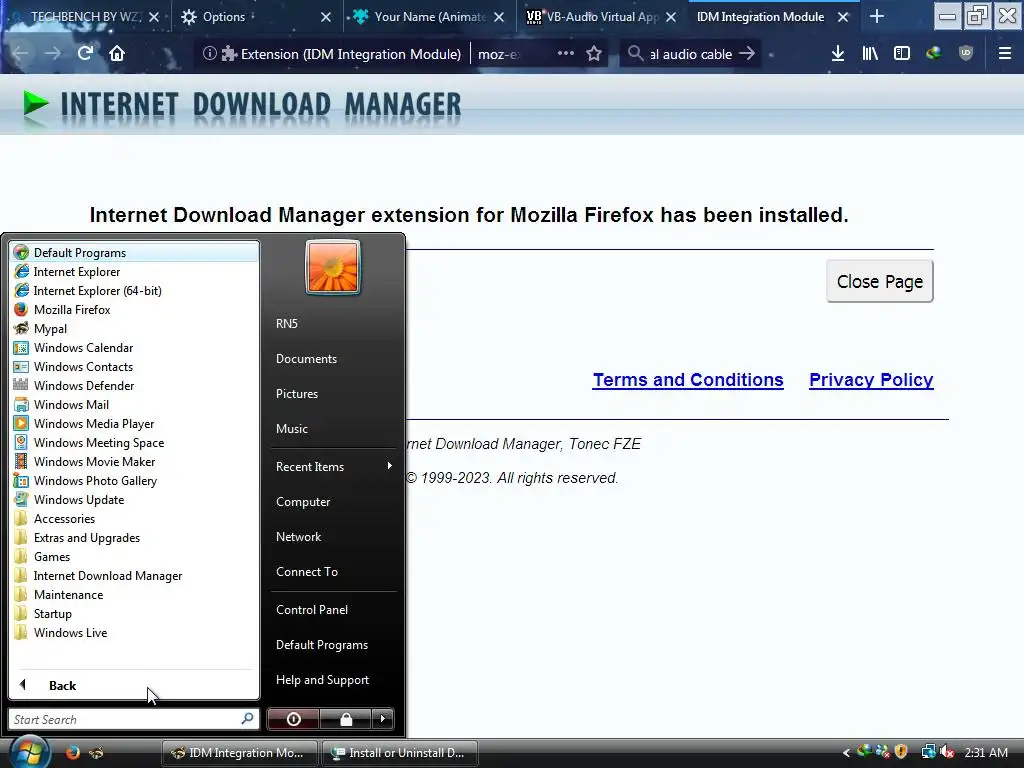Switch to IDM Integration Module taskbar window

[240, 753]
